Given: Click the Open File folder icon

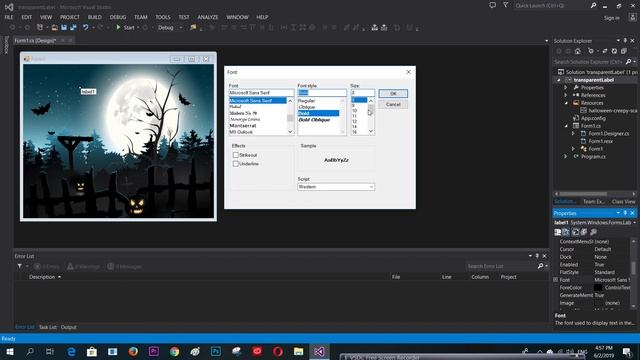Looking at the screenshot, I should [54, 27].
